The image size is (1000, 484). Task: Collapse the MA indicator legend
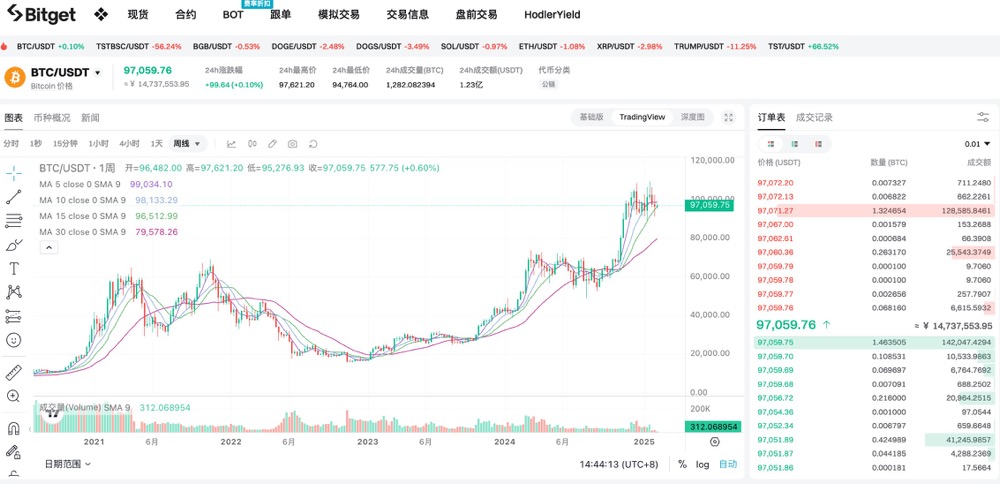(x=47, y=247)
